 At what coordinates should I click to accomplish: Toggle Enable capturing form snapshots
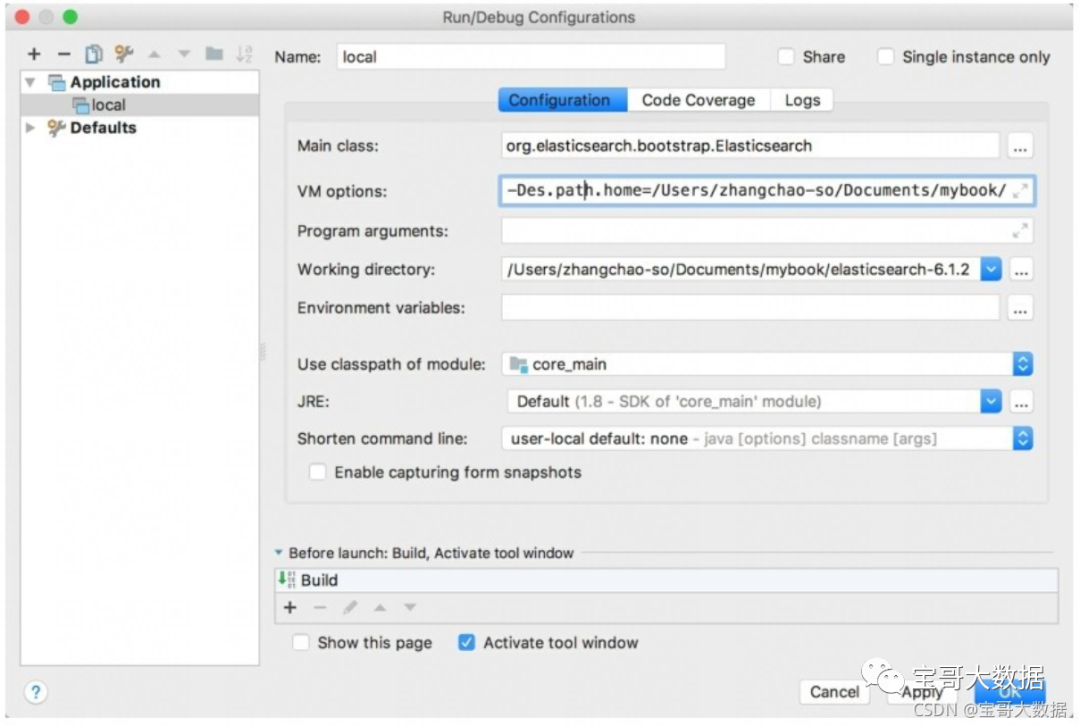(x=318, y=472)
